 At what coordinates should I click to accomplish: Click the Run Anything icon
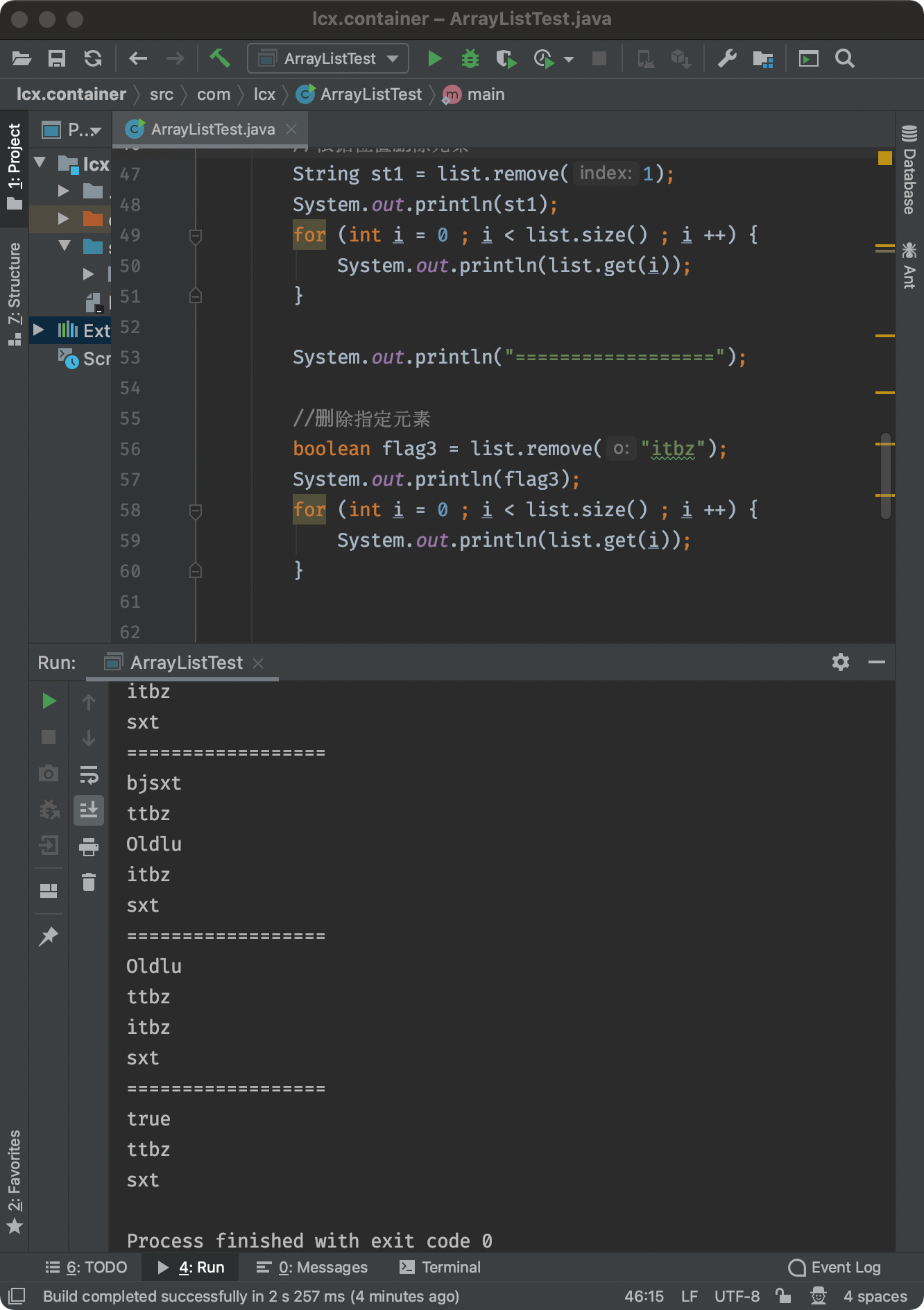[x=809, y=59]
